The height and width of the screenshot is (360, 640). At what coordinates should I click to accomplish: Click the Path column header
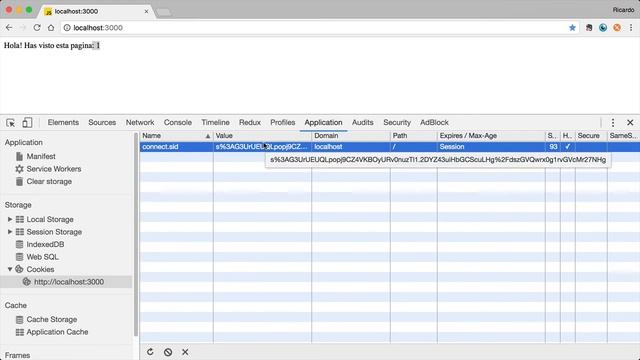(413, 136)
